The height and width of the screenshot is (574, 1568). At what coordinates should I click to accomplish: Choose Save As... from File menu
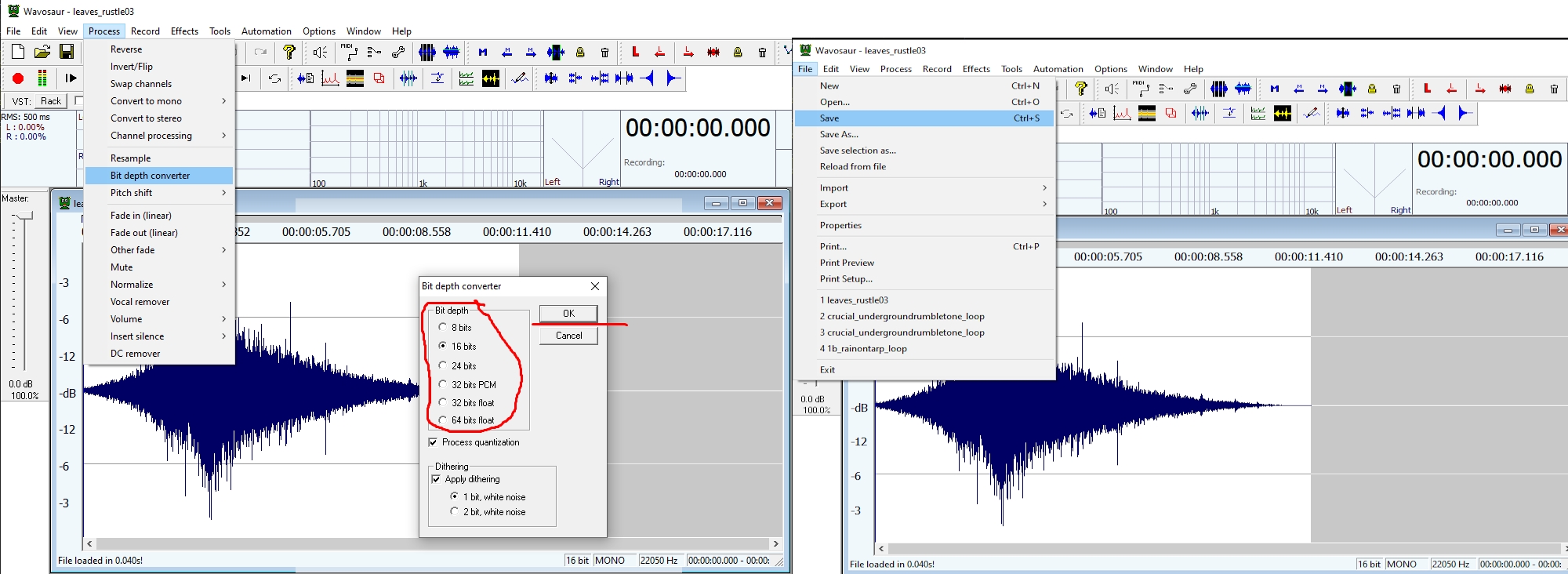pos(839,134)
